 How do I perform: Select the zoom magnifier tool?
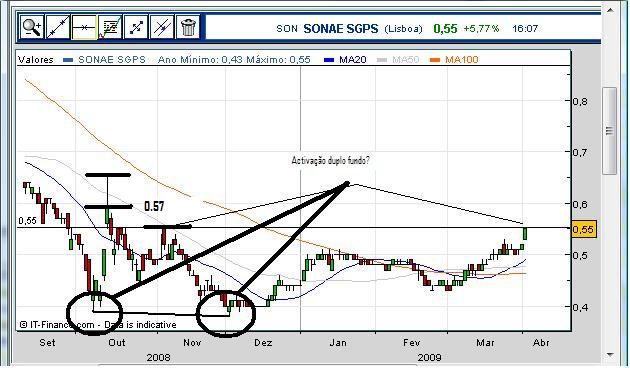pyautogui.click(x=32, y=27)
